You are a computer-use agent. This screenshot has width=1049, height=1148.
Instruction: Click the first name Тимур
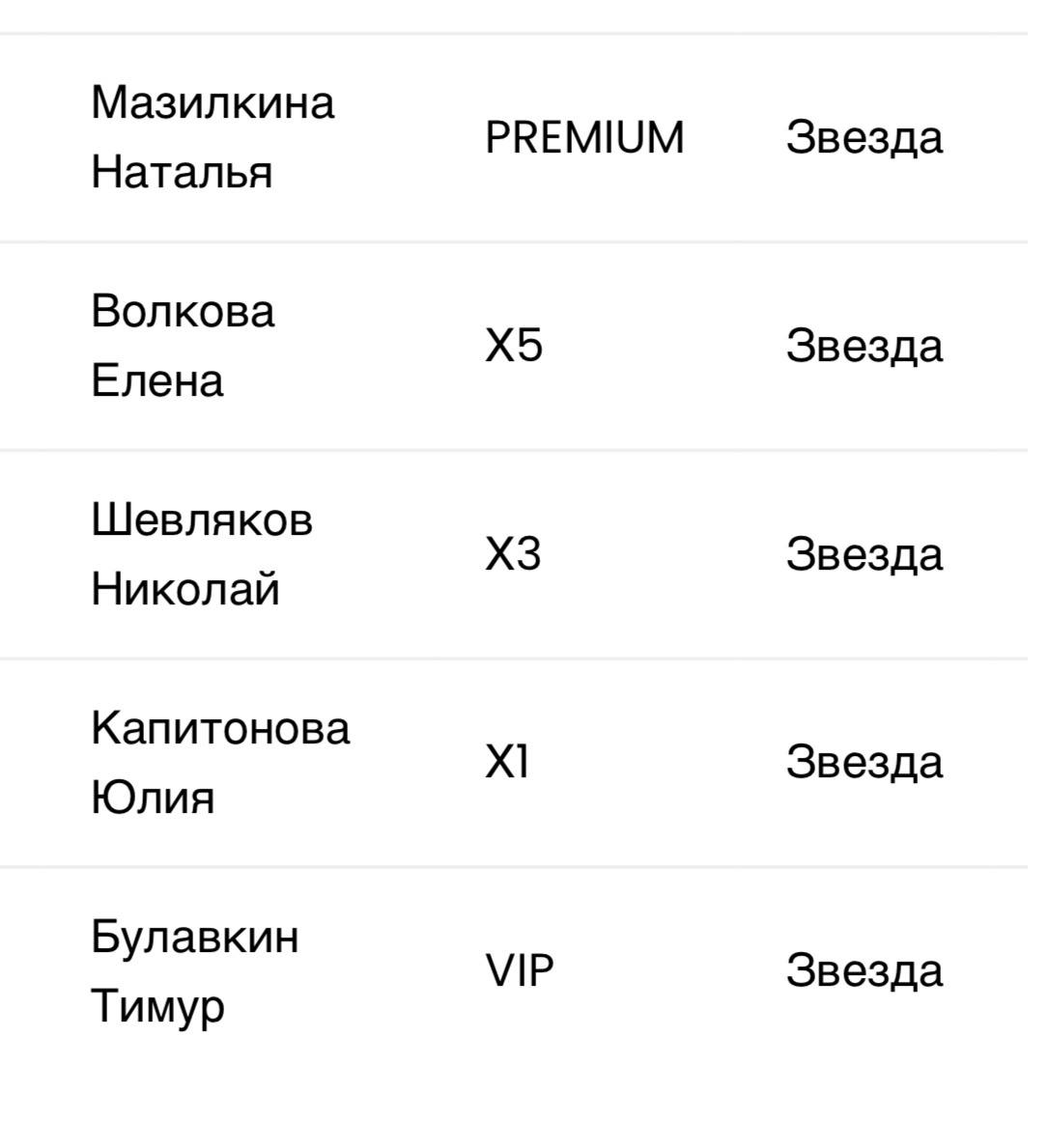click(157, 1006)
